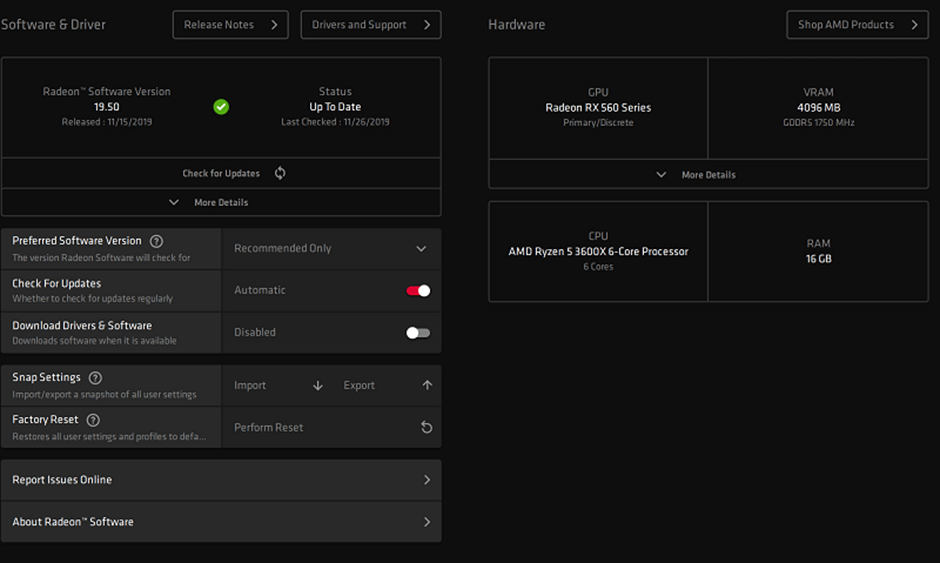Viewport: 940px width, 563px height.
Task: Click Perform Reset
Action: click(332, 427)
